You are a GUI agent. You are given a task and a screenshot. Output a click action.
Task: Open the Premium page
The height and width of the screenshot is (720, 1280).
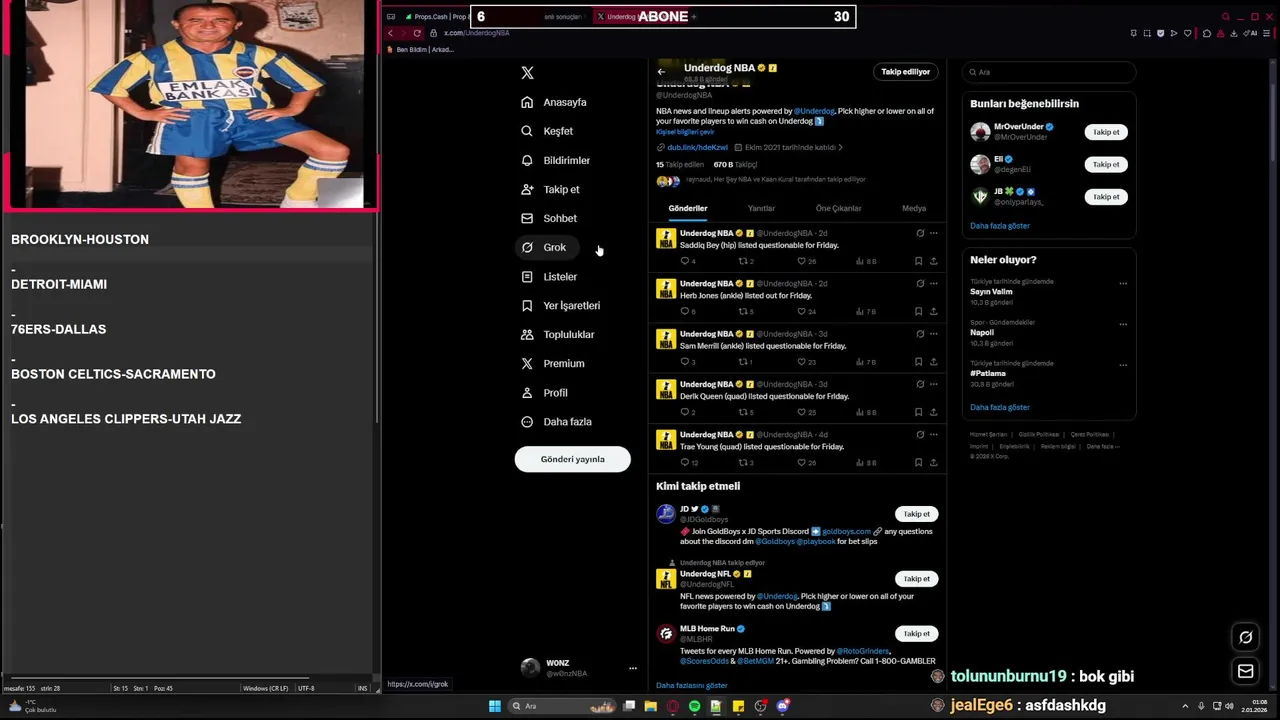pyautogui.click(x=552, y=363)
